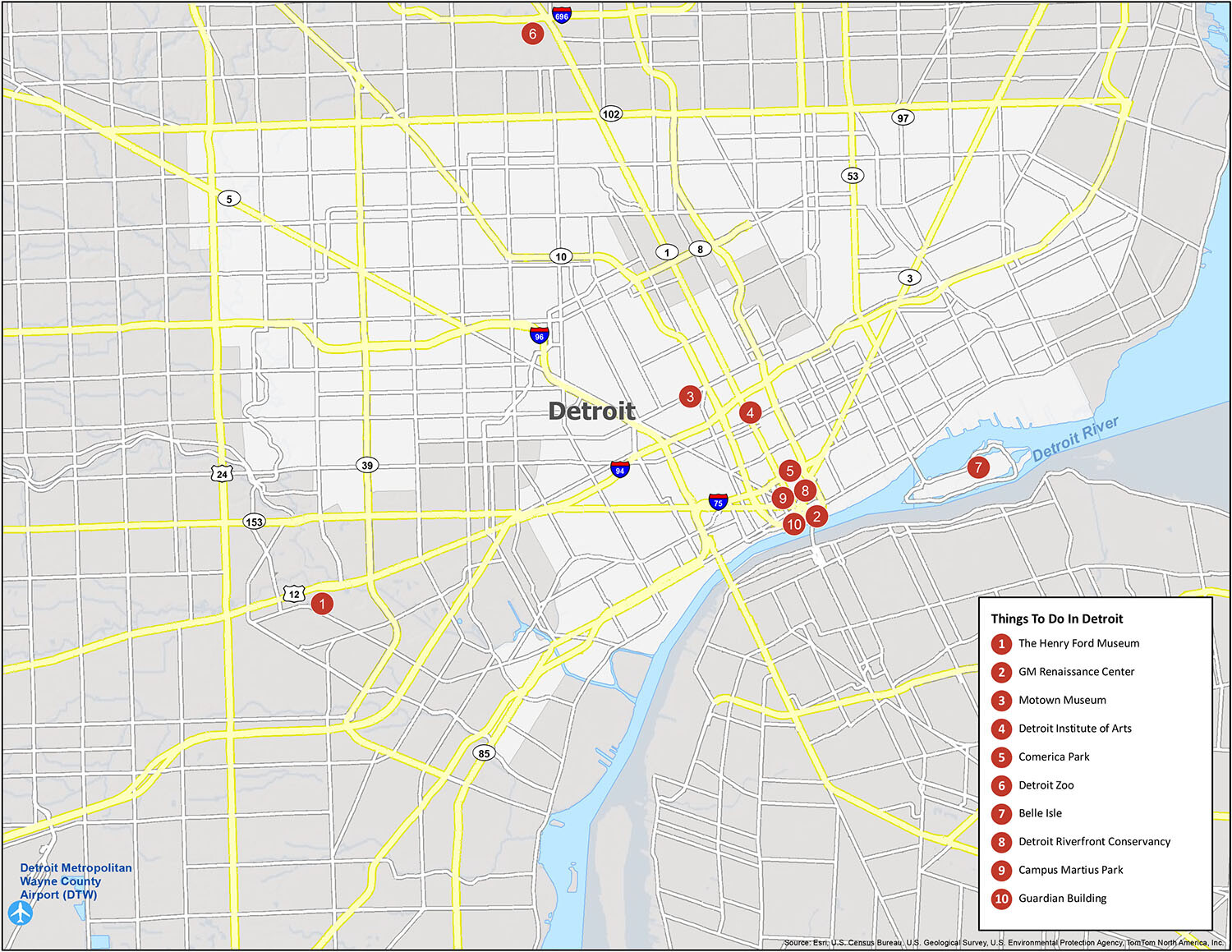Select marker 4 for Detroit Institute of Arts

tap(750, 411)
